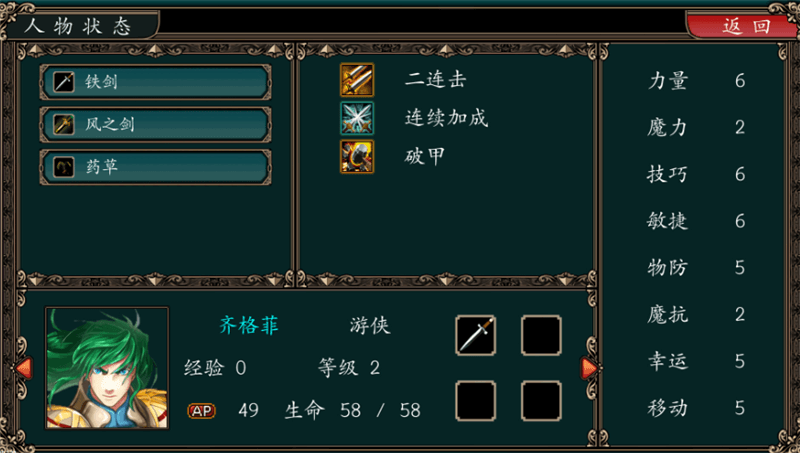
Task: Click the 铁剑 sword icon in inventory
Action: point(64,82)
